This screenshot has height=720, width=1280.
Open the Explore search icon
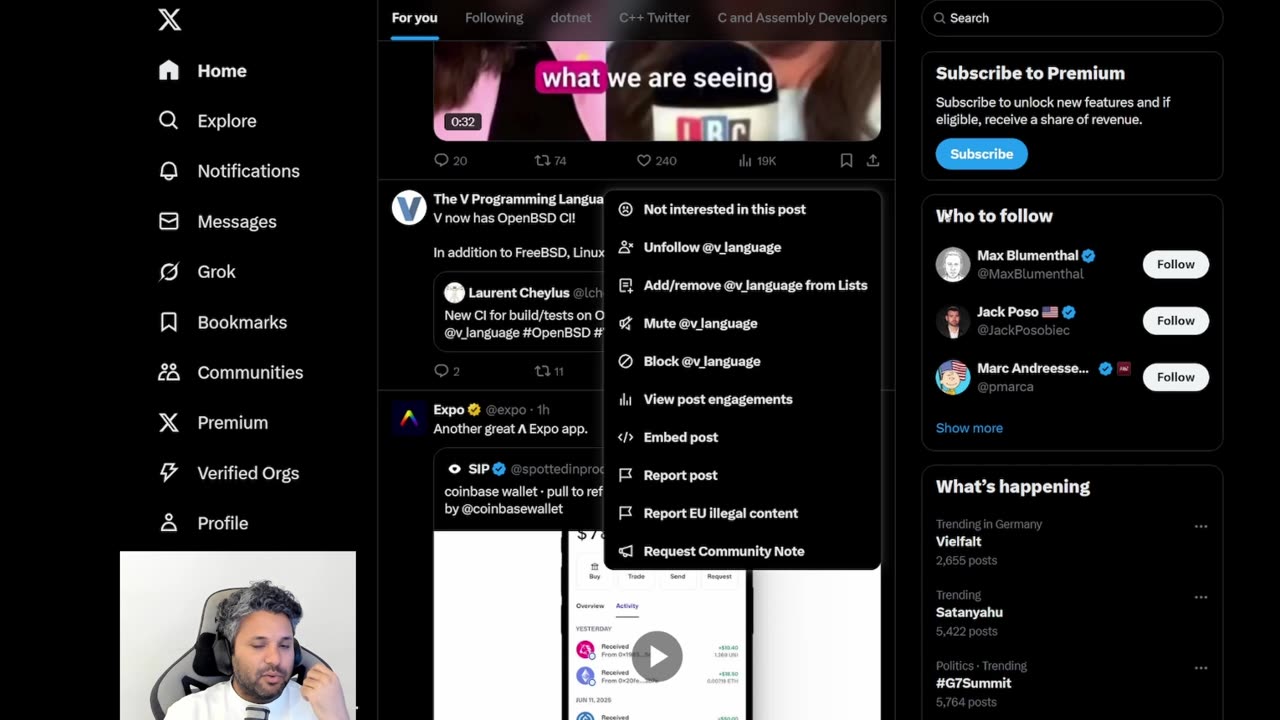(x=169, y=120)
